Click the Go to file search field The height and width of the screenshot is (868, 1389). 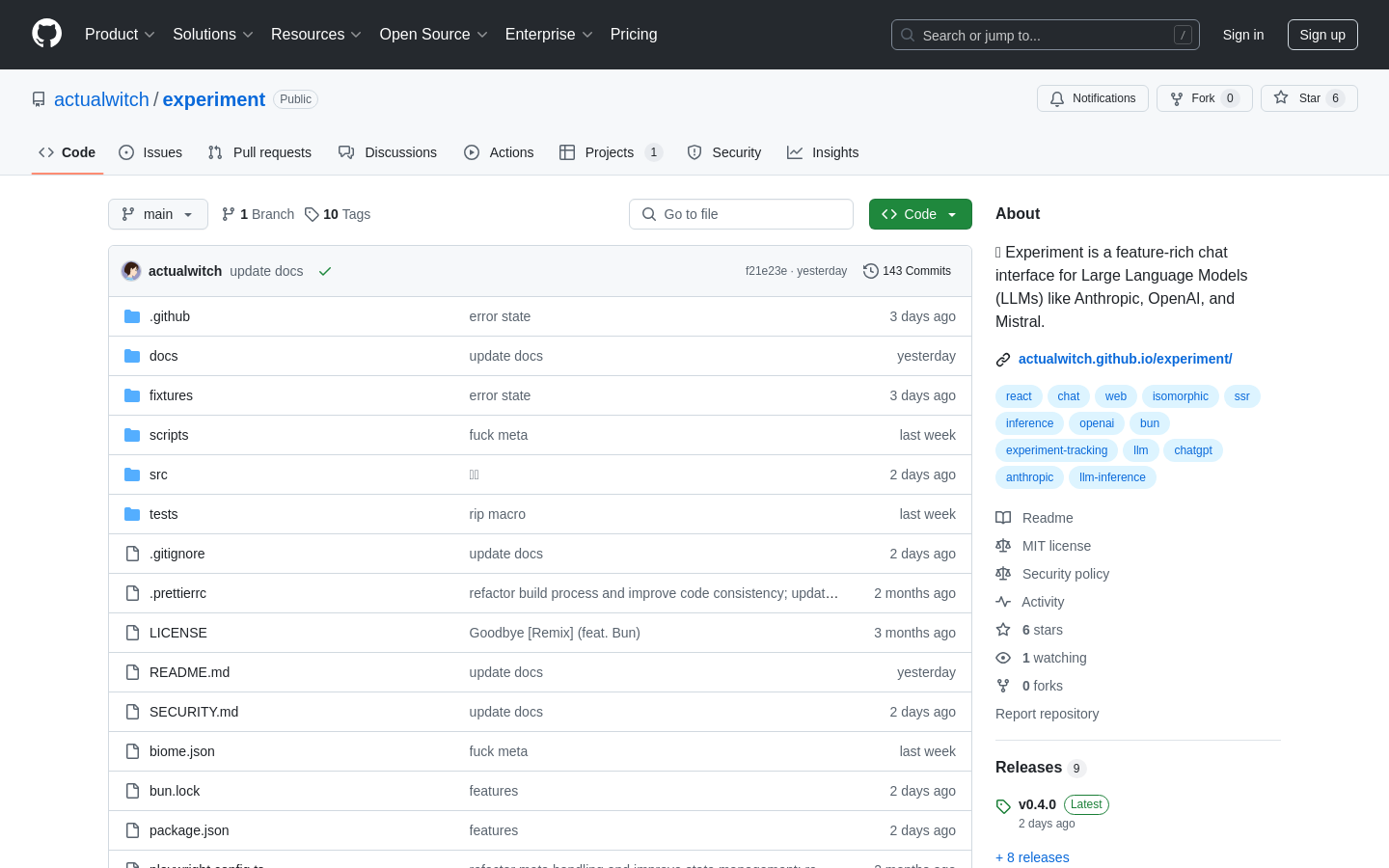[x=741, y=214]
